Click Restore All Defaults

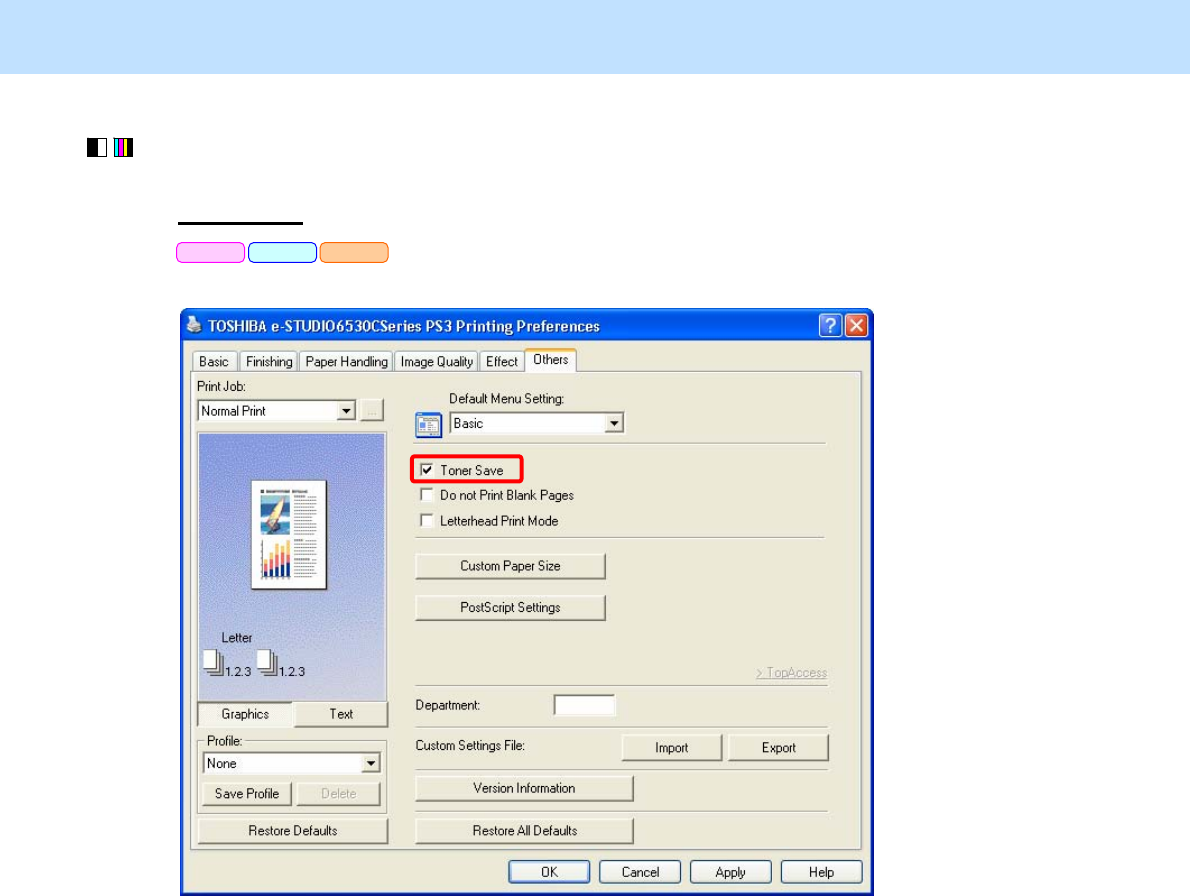click(524, 831)
